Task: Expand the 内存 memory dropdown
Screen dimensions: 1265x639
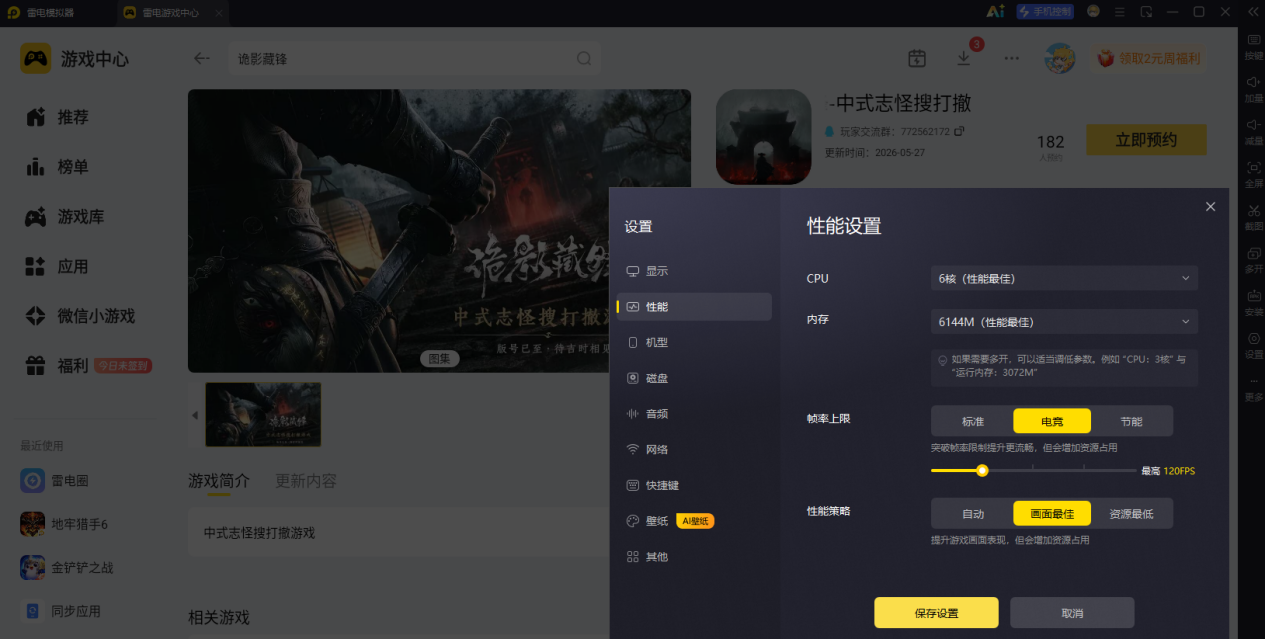Action: 1064,322
